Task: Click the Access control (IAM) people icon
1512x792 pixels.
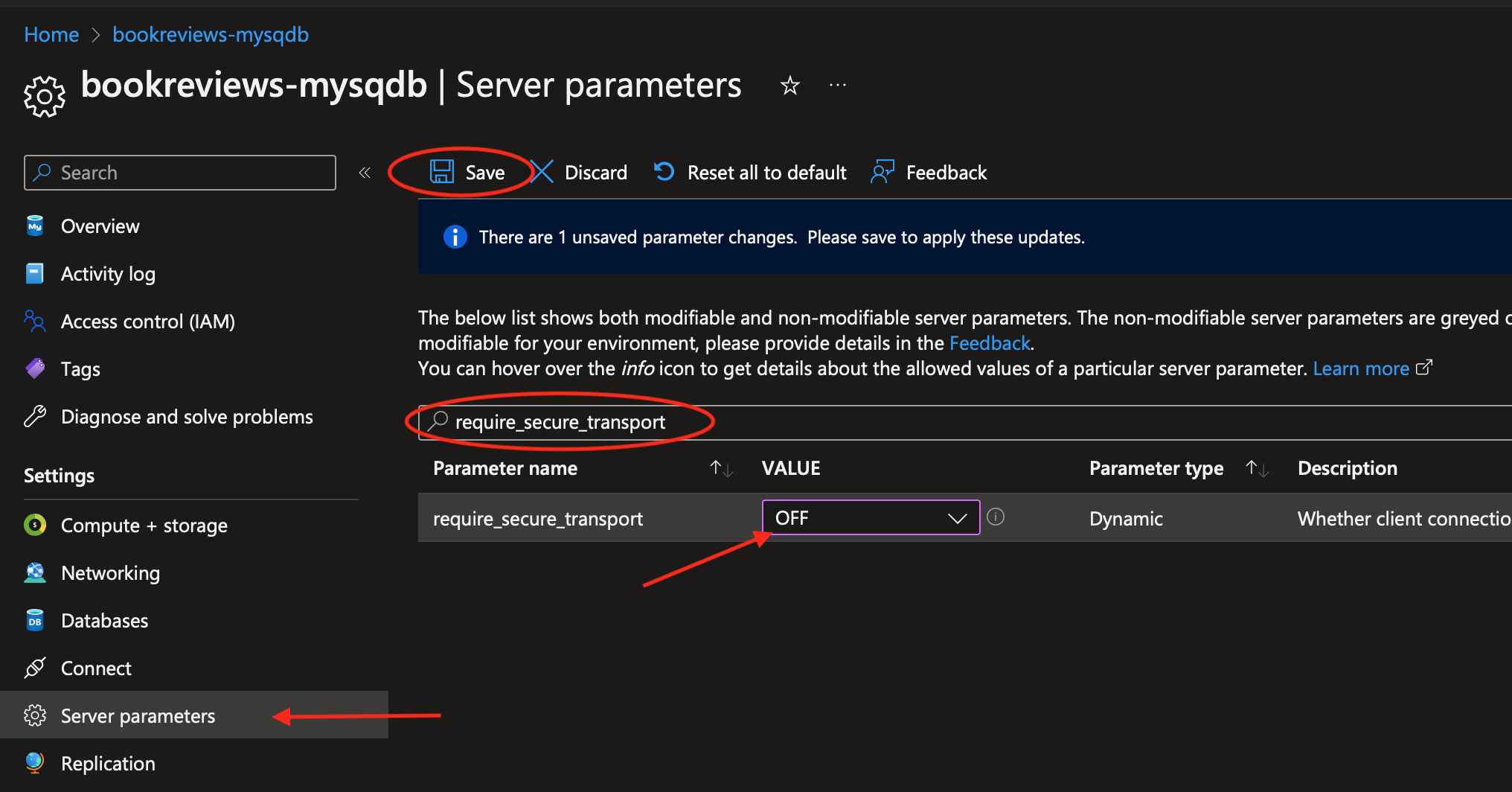Action: [35, 321]
